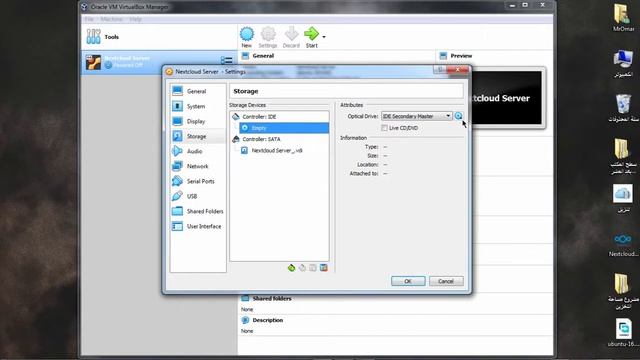Confirm settings with the OK button
The image size is (640, 360).
point(408,281)
